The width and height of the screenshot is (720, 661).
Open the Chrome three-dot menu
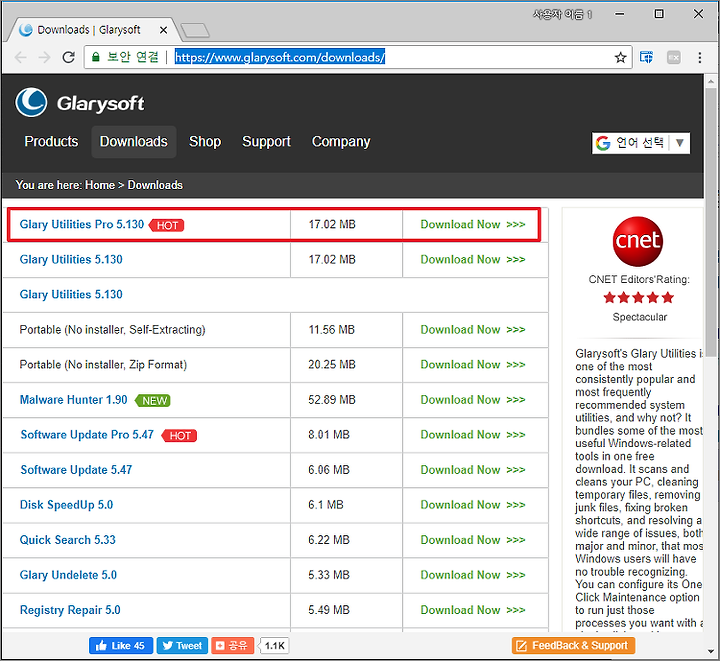point(699,57)
